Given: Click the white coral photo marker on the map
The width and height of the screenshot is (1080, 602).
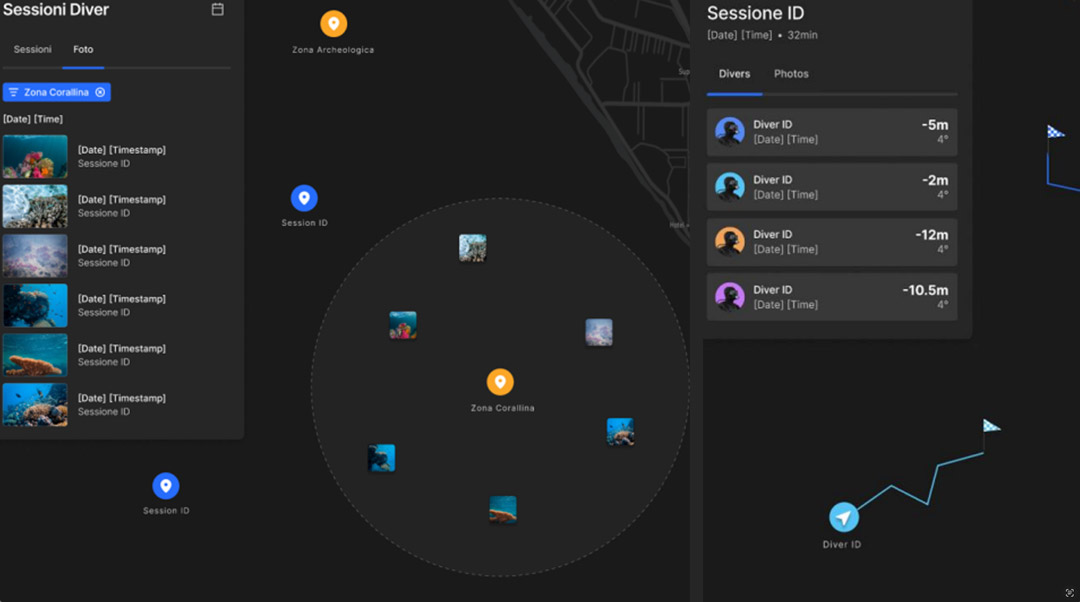Looking at the screenshot, I should pyautogui.click(x=472, y=248).
